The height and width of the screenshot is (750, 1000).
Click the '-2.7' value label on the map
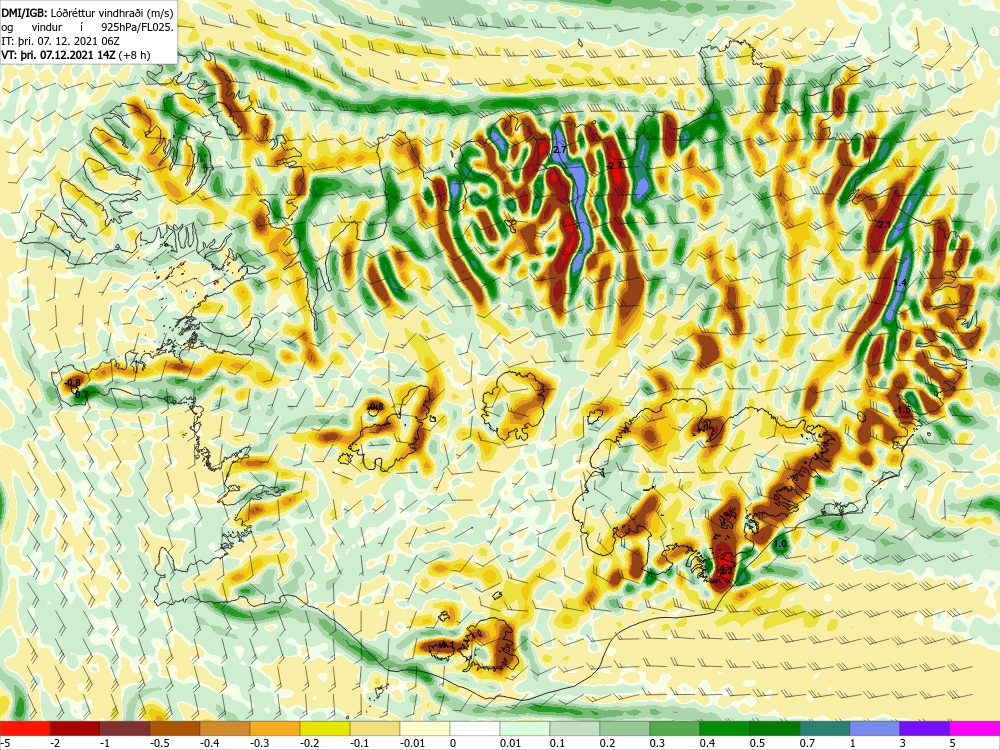[614, 165]
